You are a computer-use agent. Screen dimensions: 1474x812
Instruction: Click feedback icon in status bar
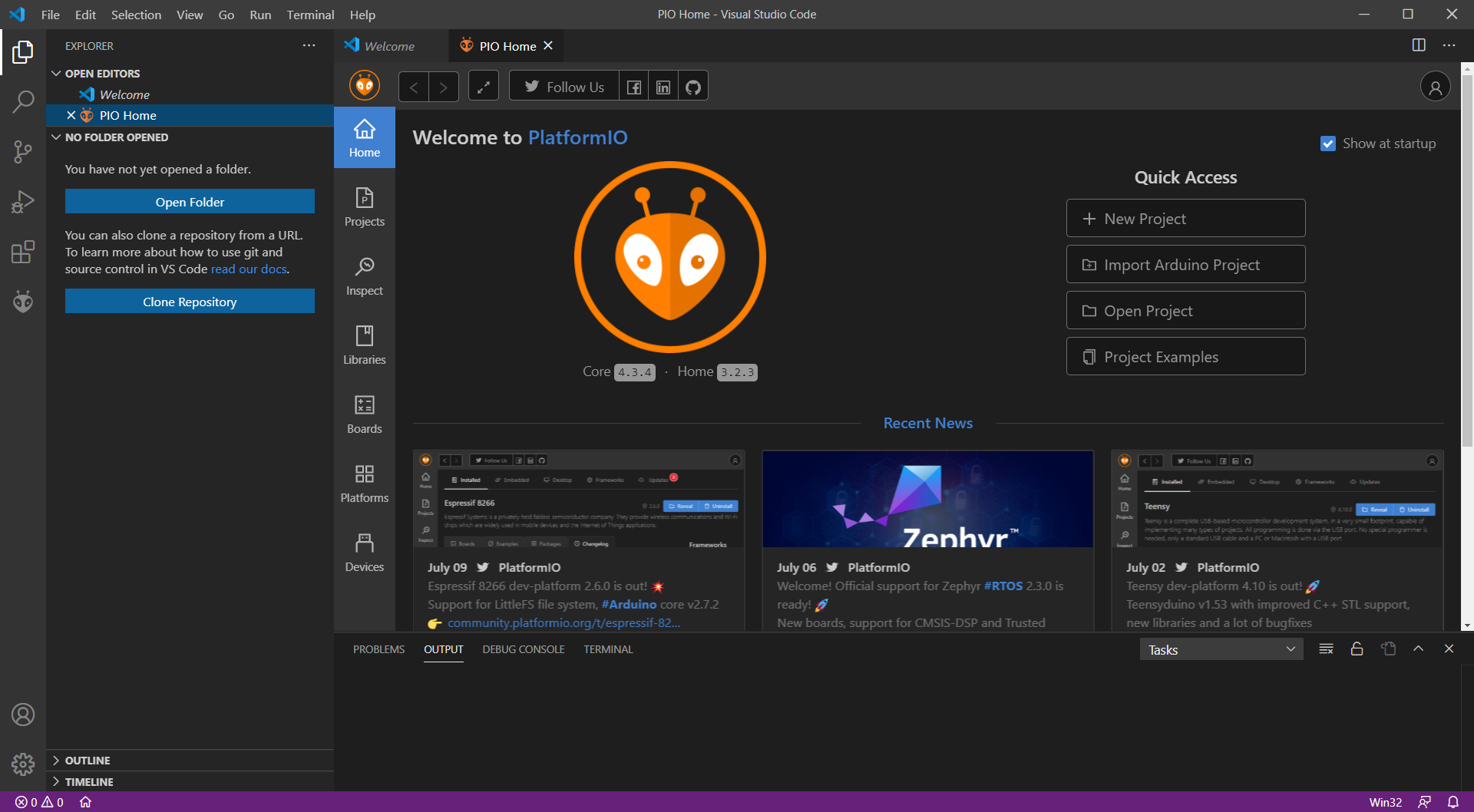[x=1424, y=802]
